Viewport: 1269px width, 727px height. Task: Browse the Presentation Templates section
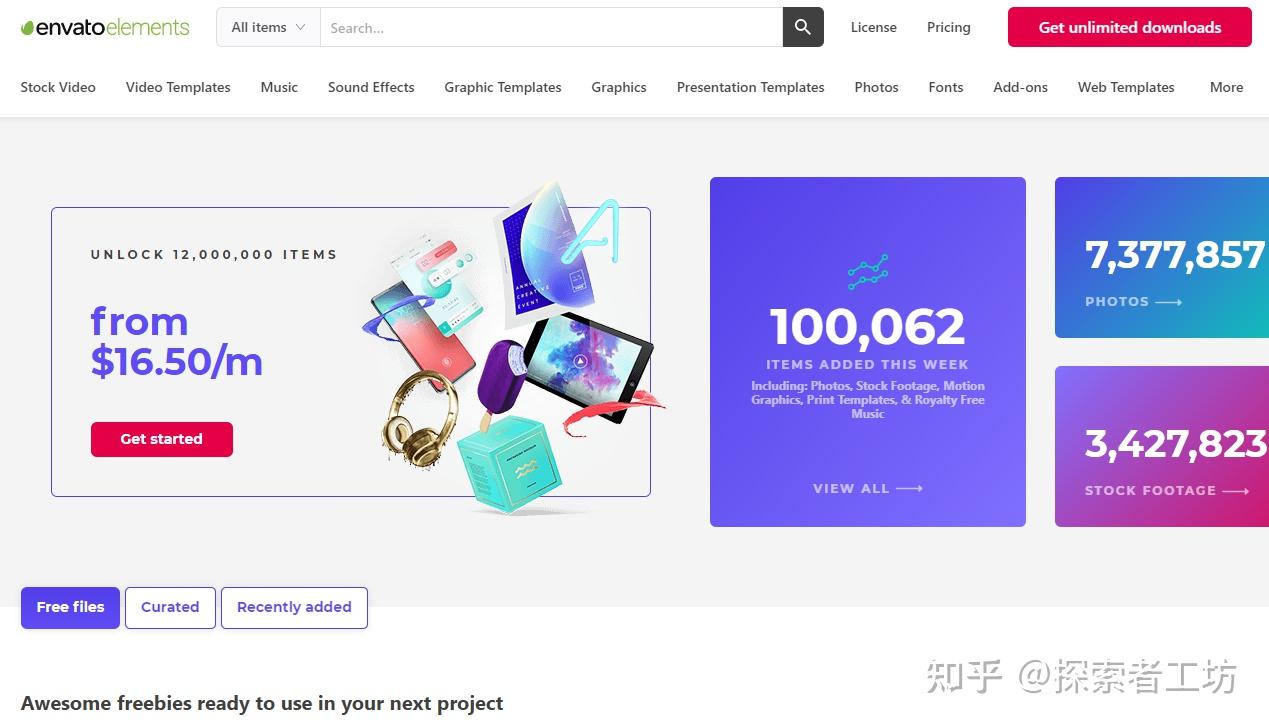pyautogui.click(x=749, y=87)
